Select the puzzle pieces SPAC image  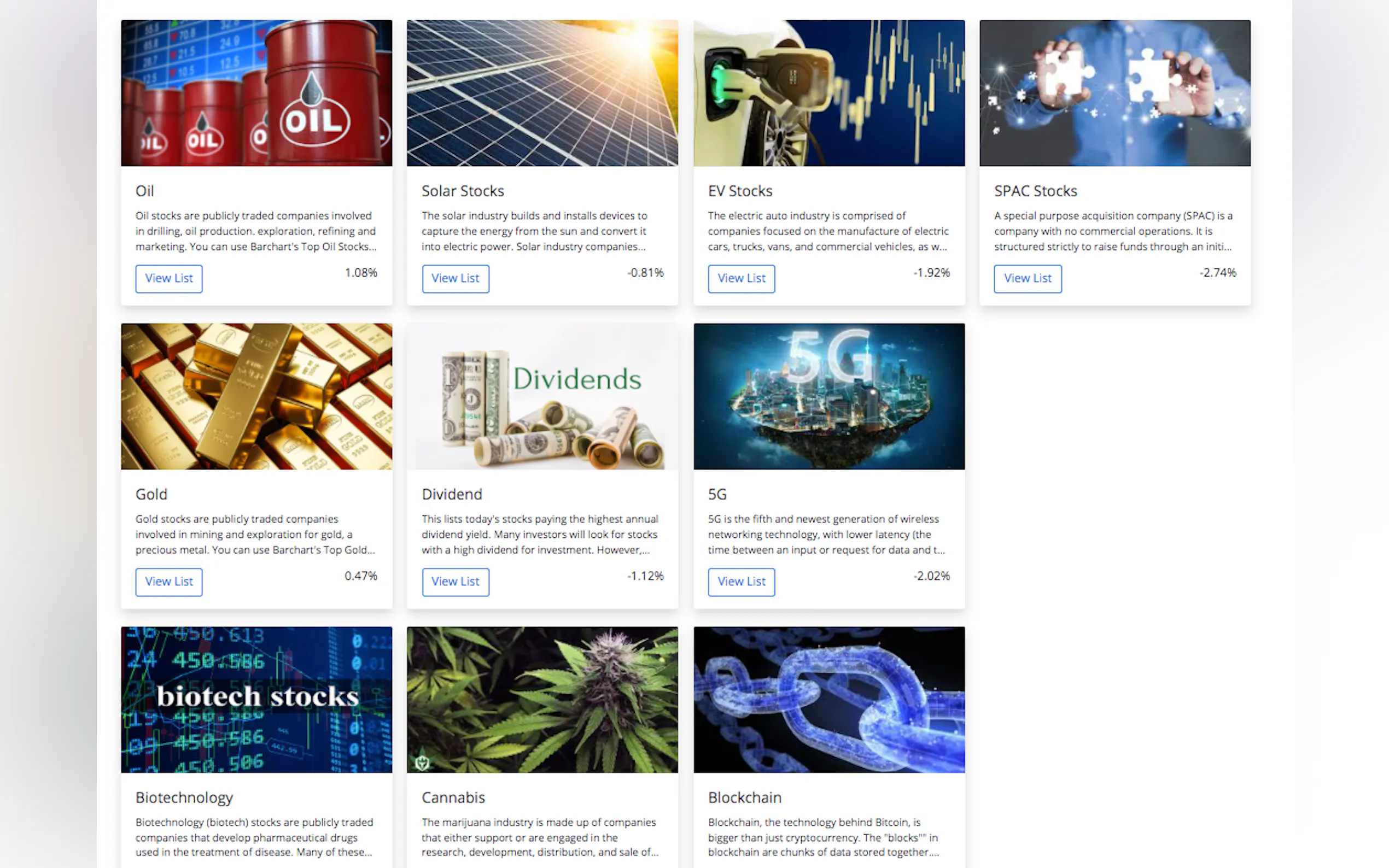pyautogui.click(x=1114, y=93)
